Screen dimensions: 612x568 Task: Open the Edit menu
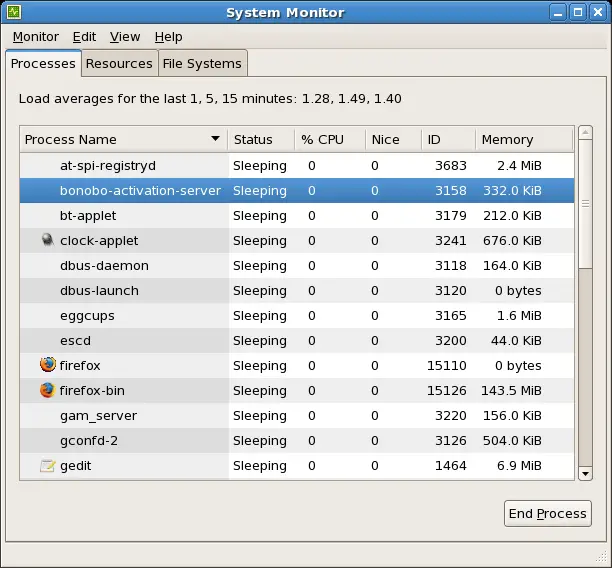tap(84, 37)
